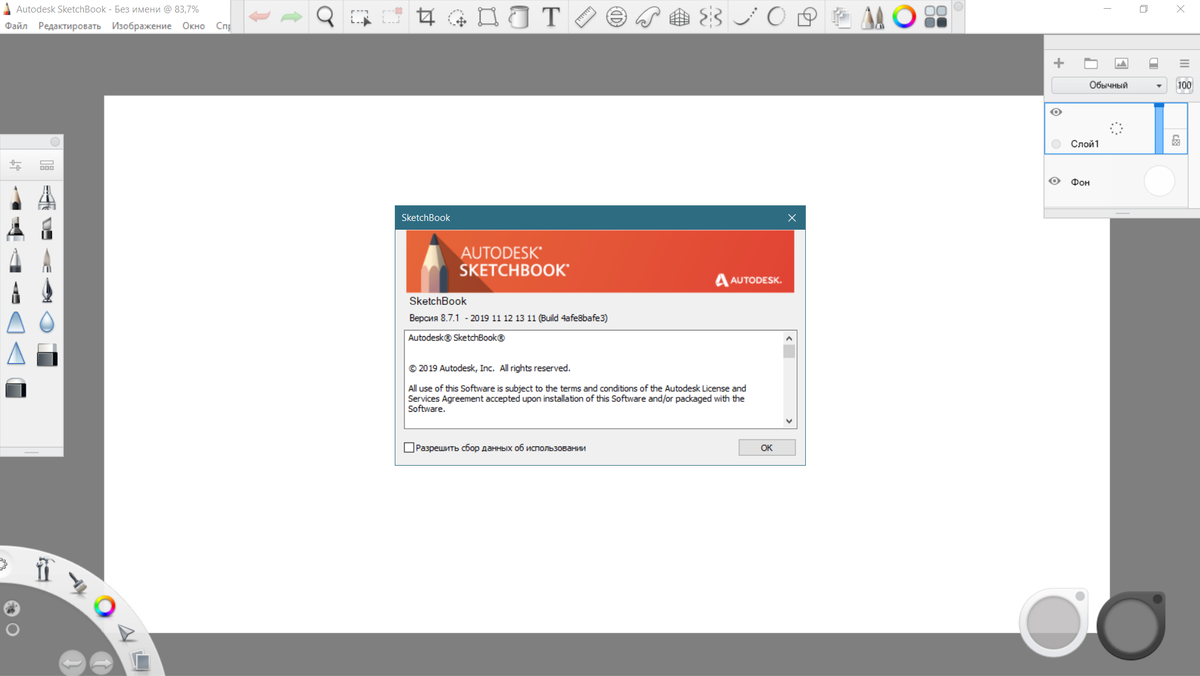Image resolution: width=1200 pixels, height=676 pixels.
Task: Enable the French Curve guide
Action: [648, 17]
